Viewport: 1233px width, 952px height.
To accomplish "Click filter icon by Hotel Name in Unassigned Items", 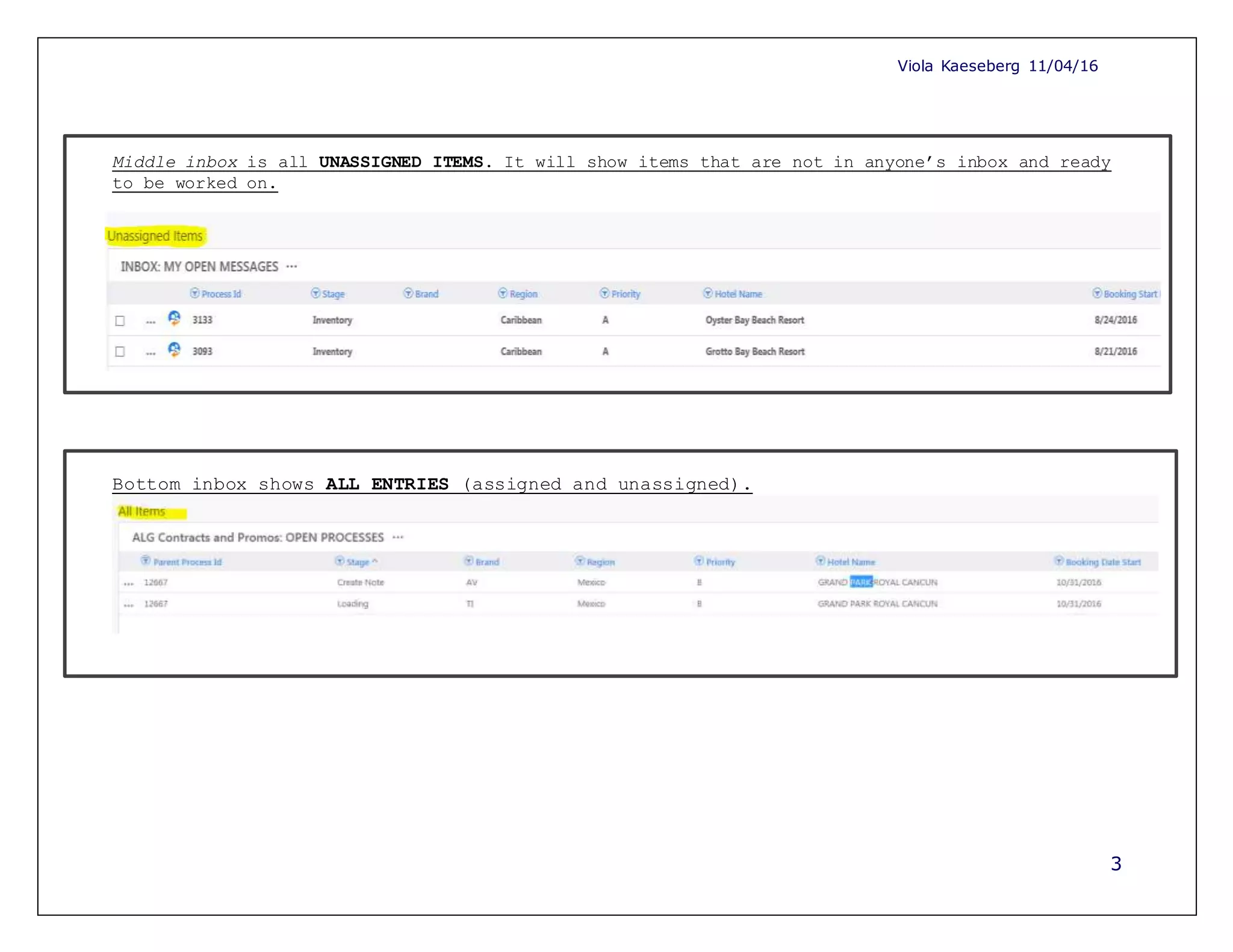I will (708, 293).
